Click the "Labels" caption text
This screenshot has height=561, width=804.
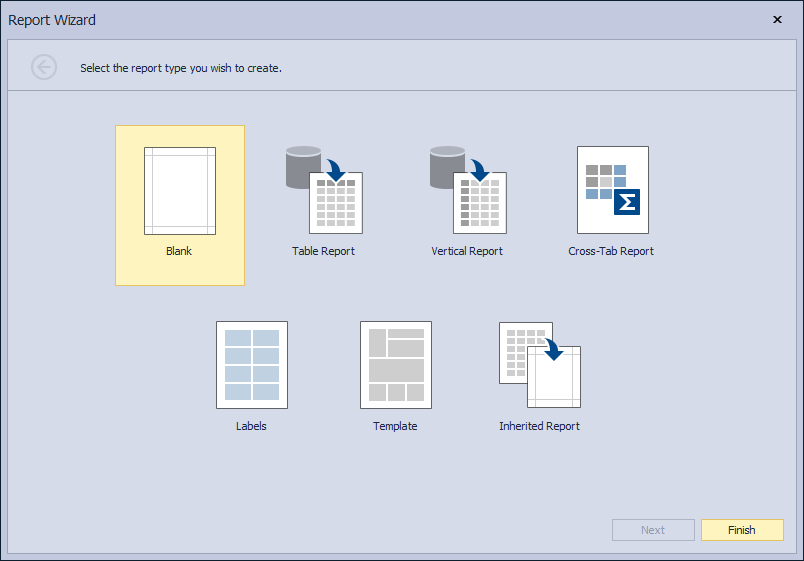coord(251,426)
